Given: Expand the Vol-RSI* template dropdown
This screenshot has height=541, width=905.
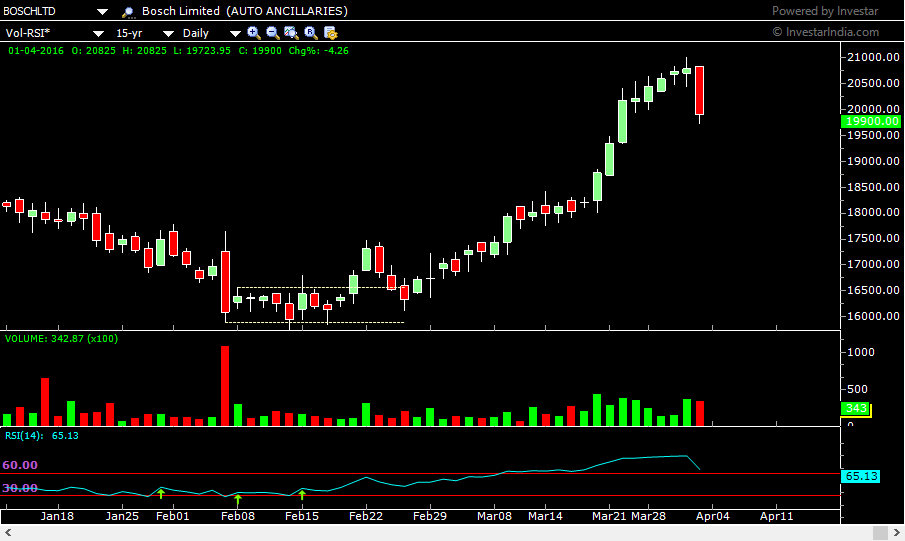Looking at the screenshot, I should pyautogui.click(x=99, y=33).
